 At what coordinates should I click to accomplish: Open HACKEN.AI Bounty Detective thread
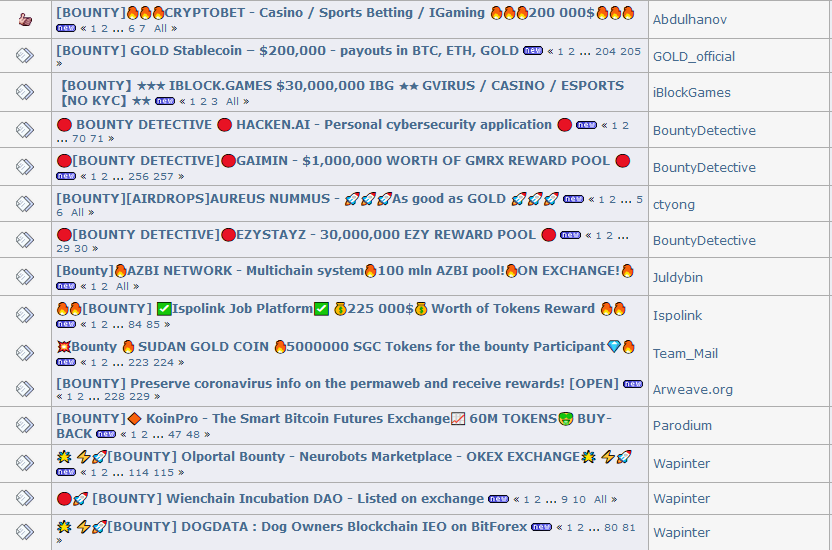click(314, 125)
